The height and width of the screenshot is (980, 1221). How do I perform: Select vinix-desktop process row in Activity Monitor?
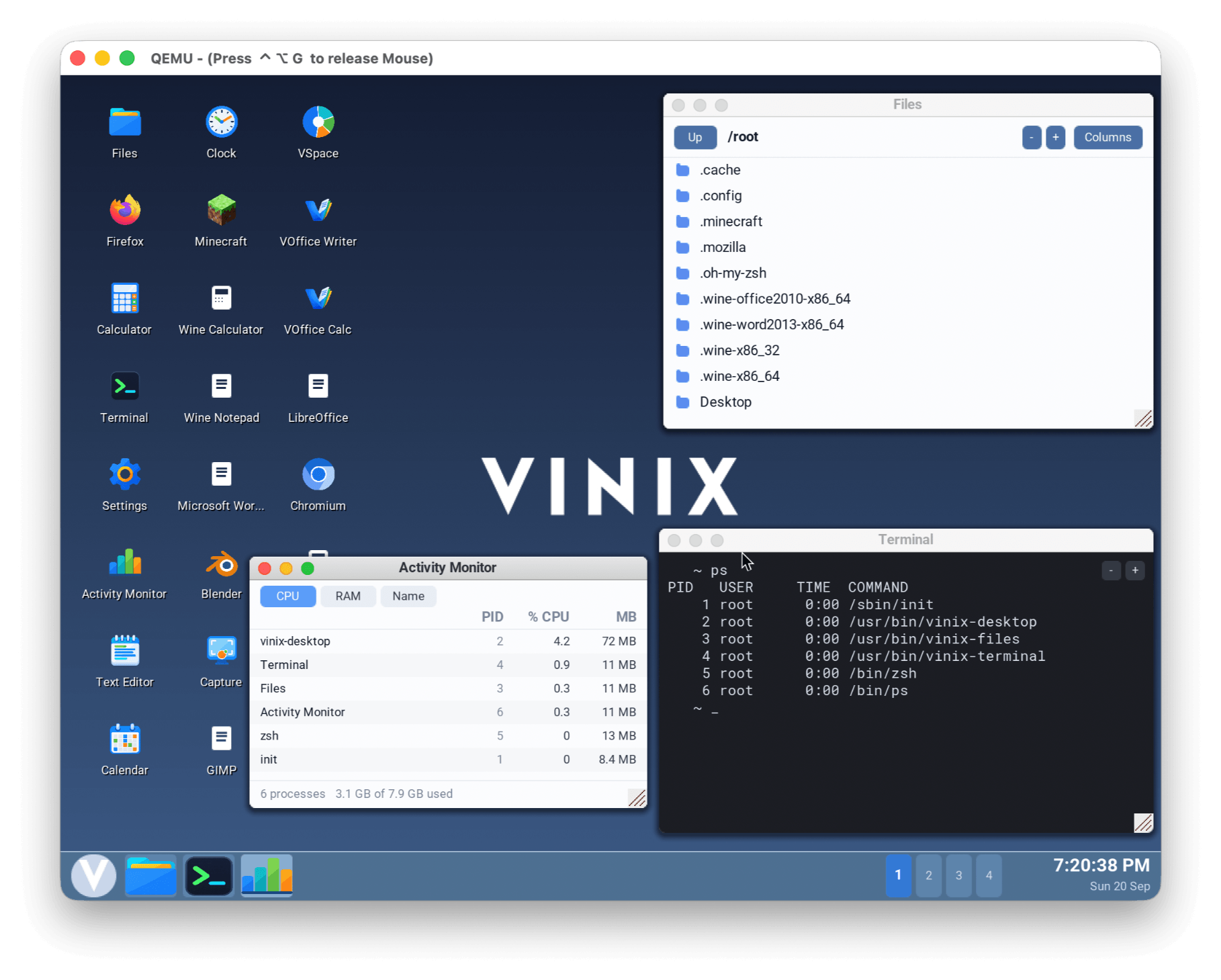click(448, 641)
